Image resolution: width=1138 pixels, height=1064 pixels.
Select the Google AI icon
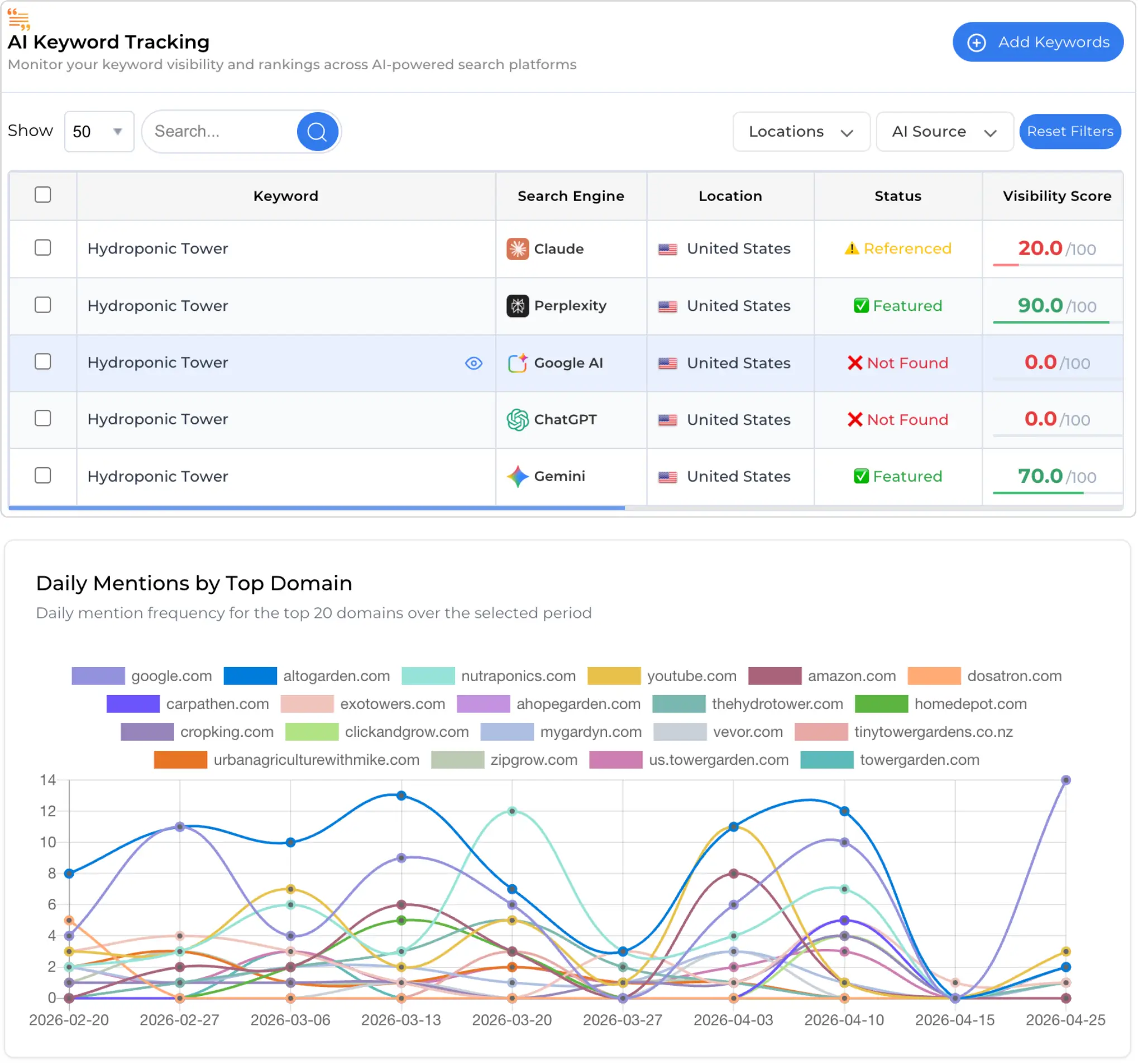517,363
